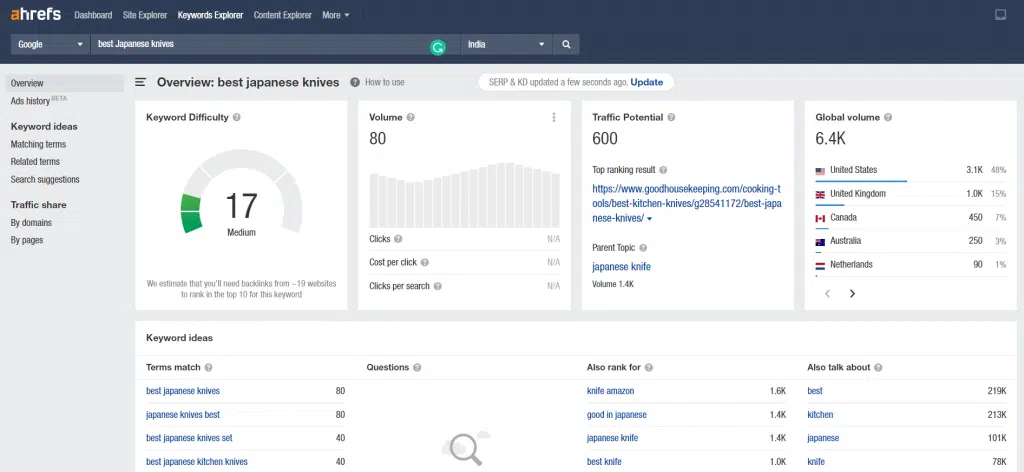Screen dimensions: 1024x472
Task: Click the Also rank for info icon
Action: tap(648, 368)
